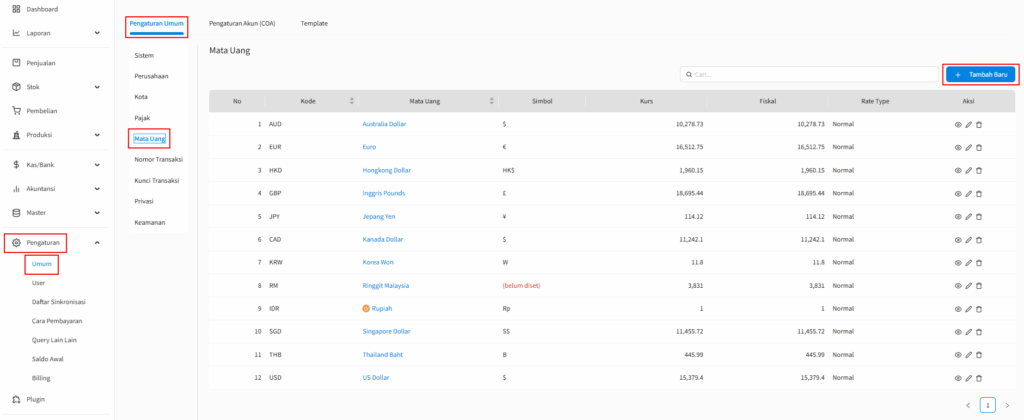Expand the Laporan menu chevron
Screen dimensions: 1024x420
pos(97,33)
